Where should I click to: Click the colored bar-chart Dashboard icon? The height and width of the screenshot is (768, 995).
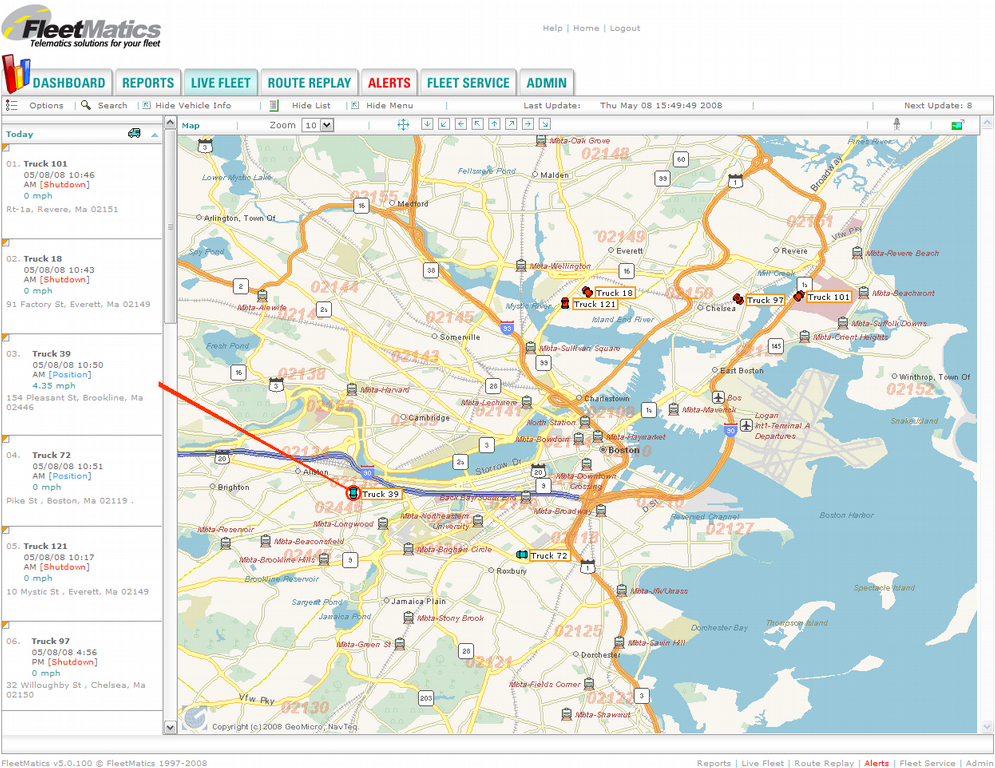point(16,74)
